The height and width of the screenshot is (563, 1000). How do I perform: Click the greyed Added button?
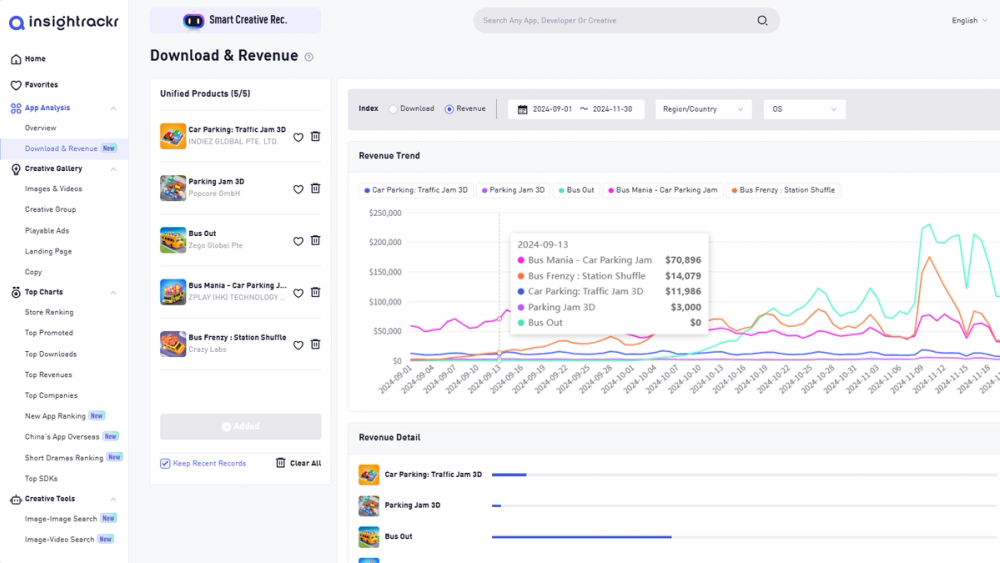240,427
